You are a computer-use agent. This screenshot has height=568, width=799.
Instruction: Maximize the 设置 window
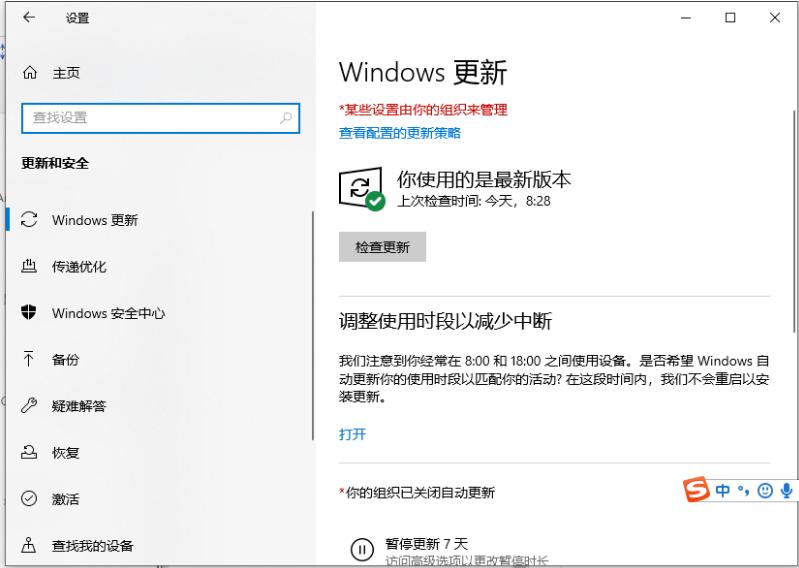pyautogui.click(x=730, y=18)
